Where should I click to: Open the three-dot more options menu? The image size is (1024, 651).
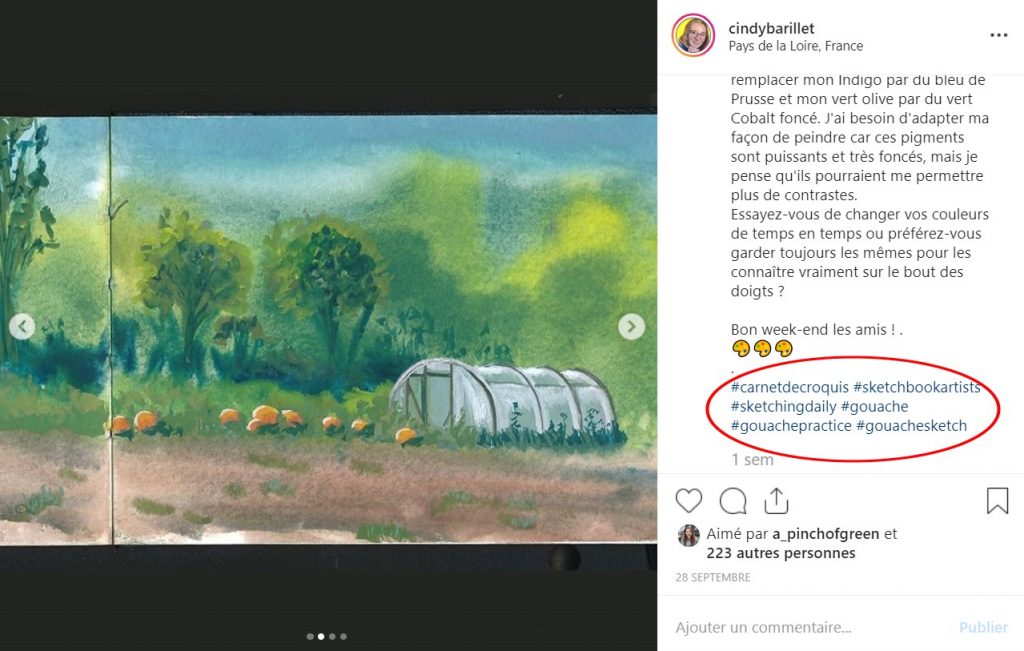(998, 35)
